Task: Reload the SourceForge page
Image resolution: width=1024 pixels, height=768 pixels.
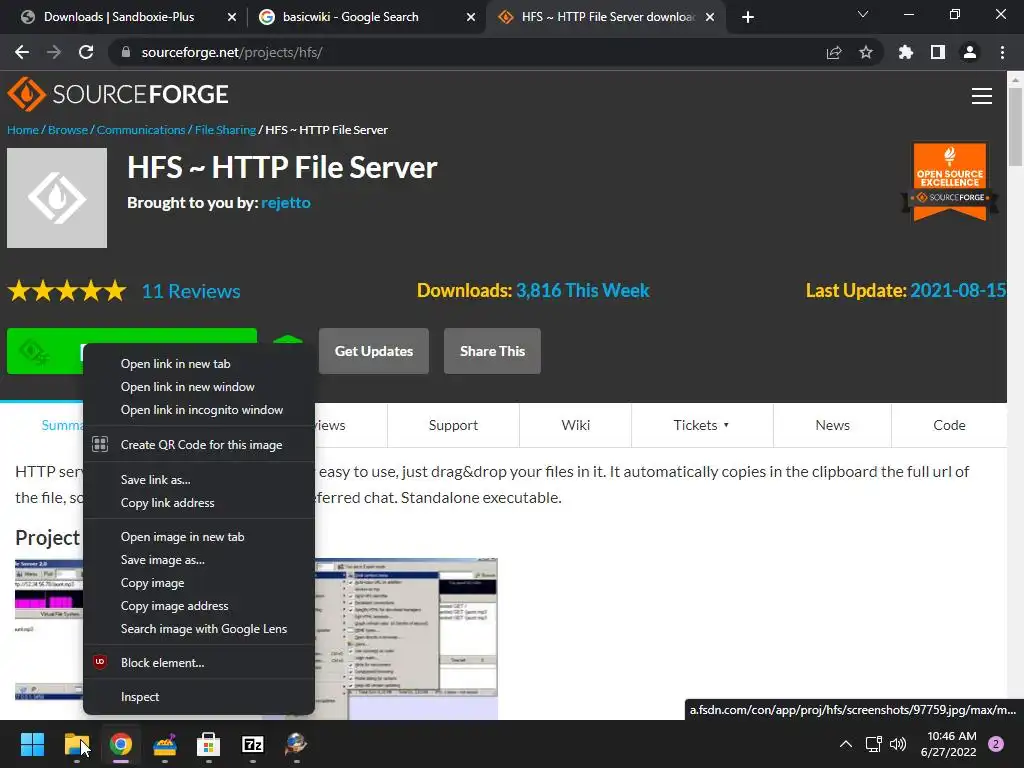Action: (x=86, y=52)
